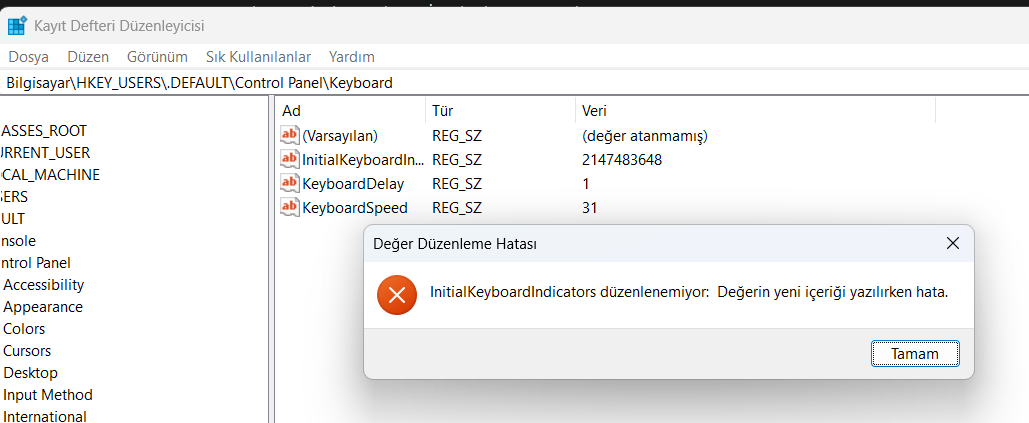Select the Appearance tree key
This screenshot has width=1029, height=423.
(x=43, y=307)
